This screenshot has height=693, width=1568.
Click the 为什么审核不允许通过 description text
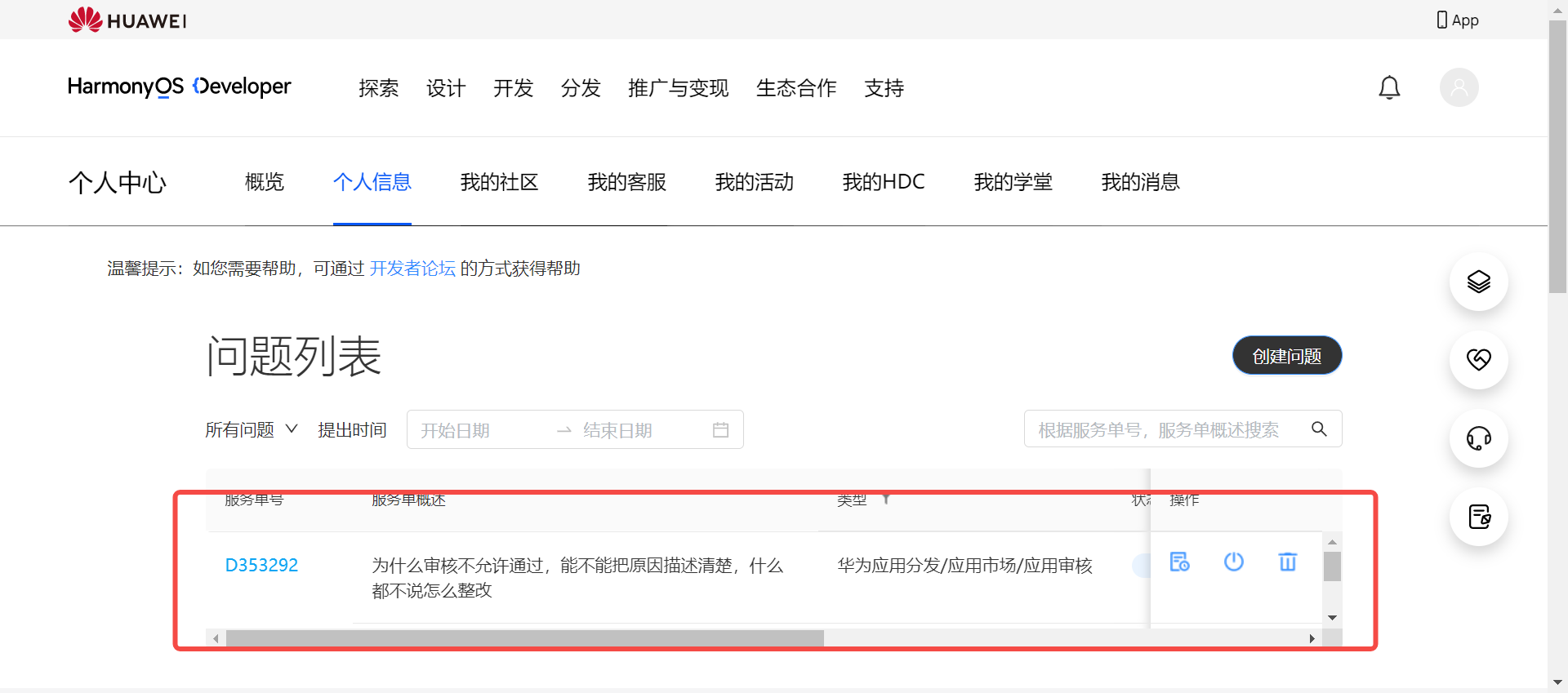tap(577, 578)
